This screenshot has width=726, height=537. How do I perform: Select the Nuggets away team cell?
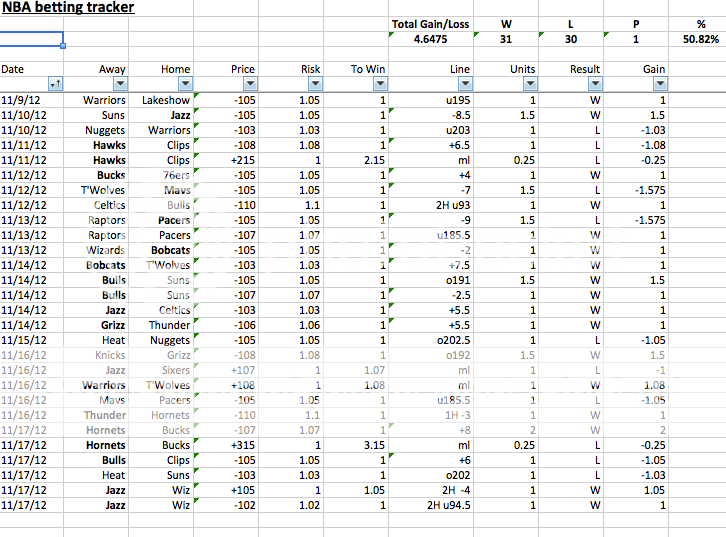96,130
